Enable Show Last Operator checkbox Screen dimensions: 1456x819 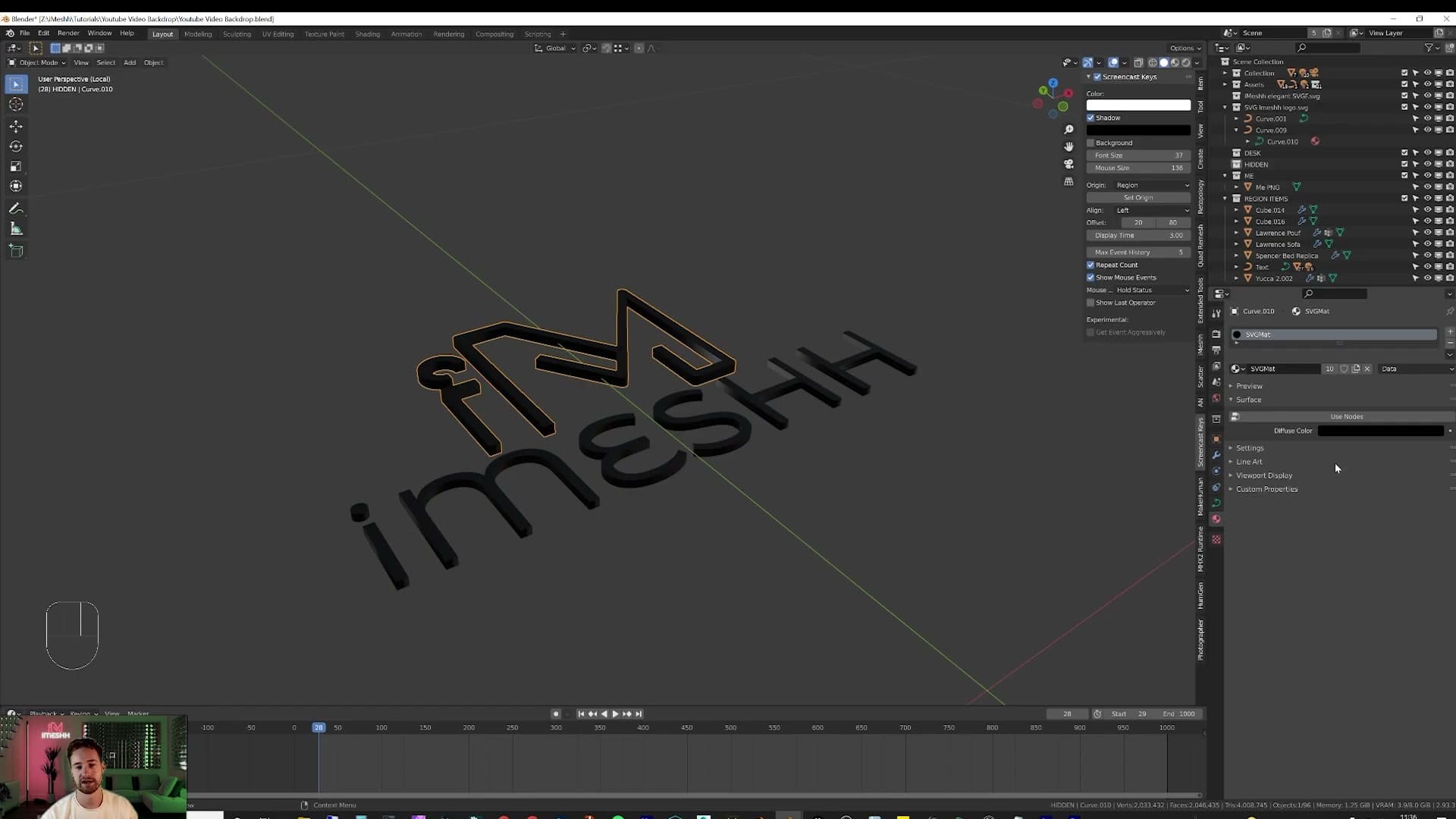[1090, 303]
